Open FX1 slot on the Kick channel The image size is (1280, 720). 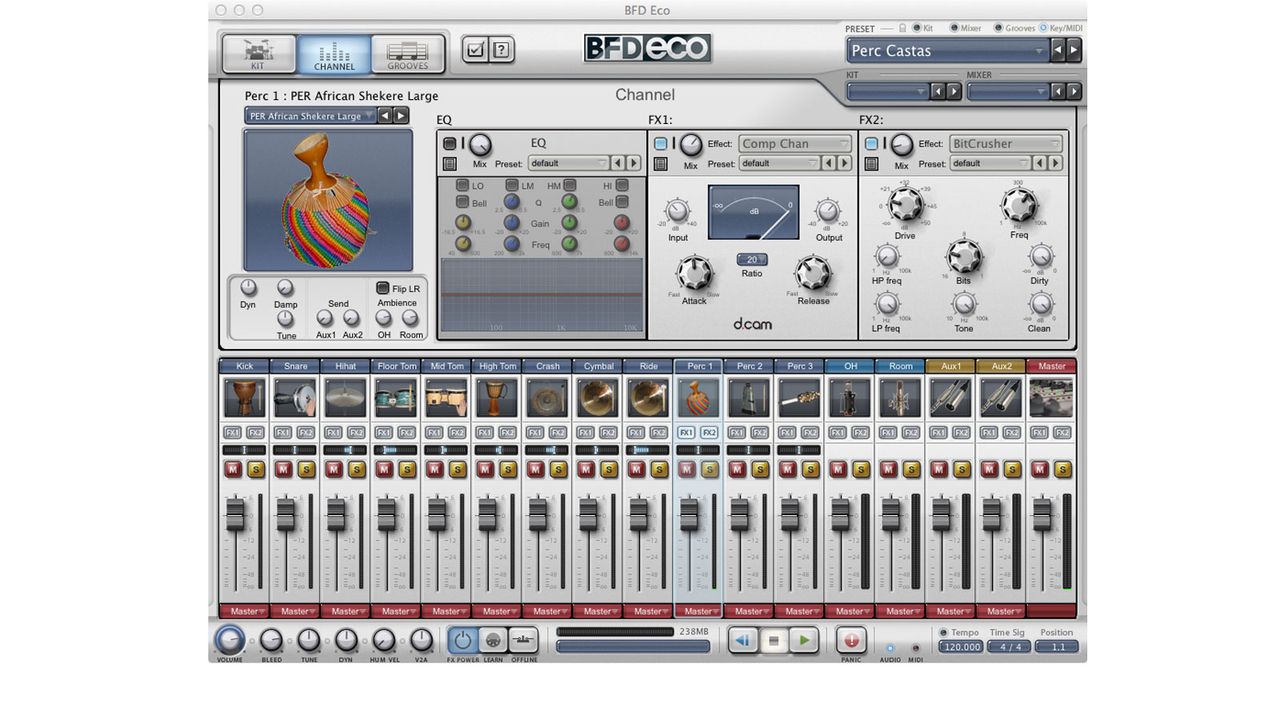233,433
